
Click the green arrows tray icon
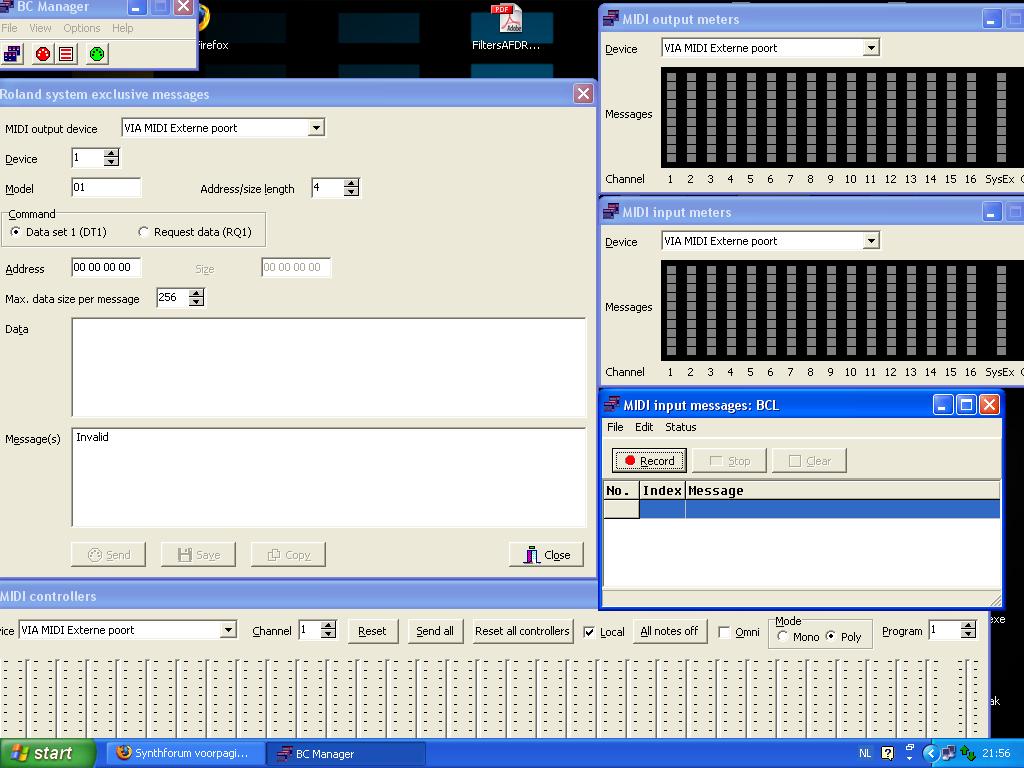[968, 753]
